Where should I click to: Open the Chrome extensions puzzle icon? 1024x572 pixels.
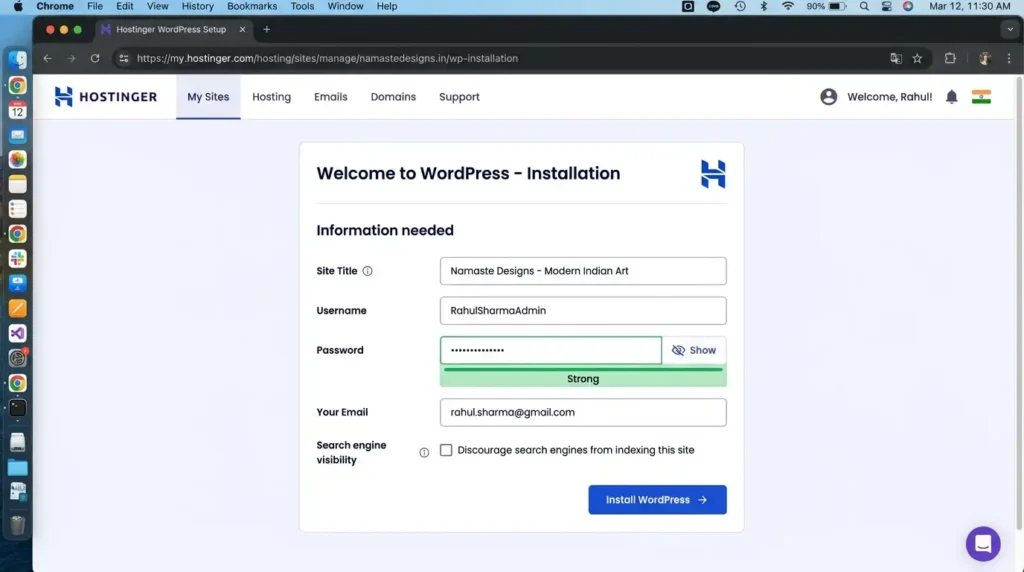950,58
